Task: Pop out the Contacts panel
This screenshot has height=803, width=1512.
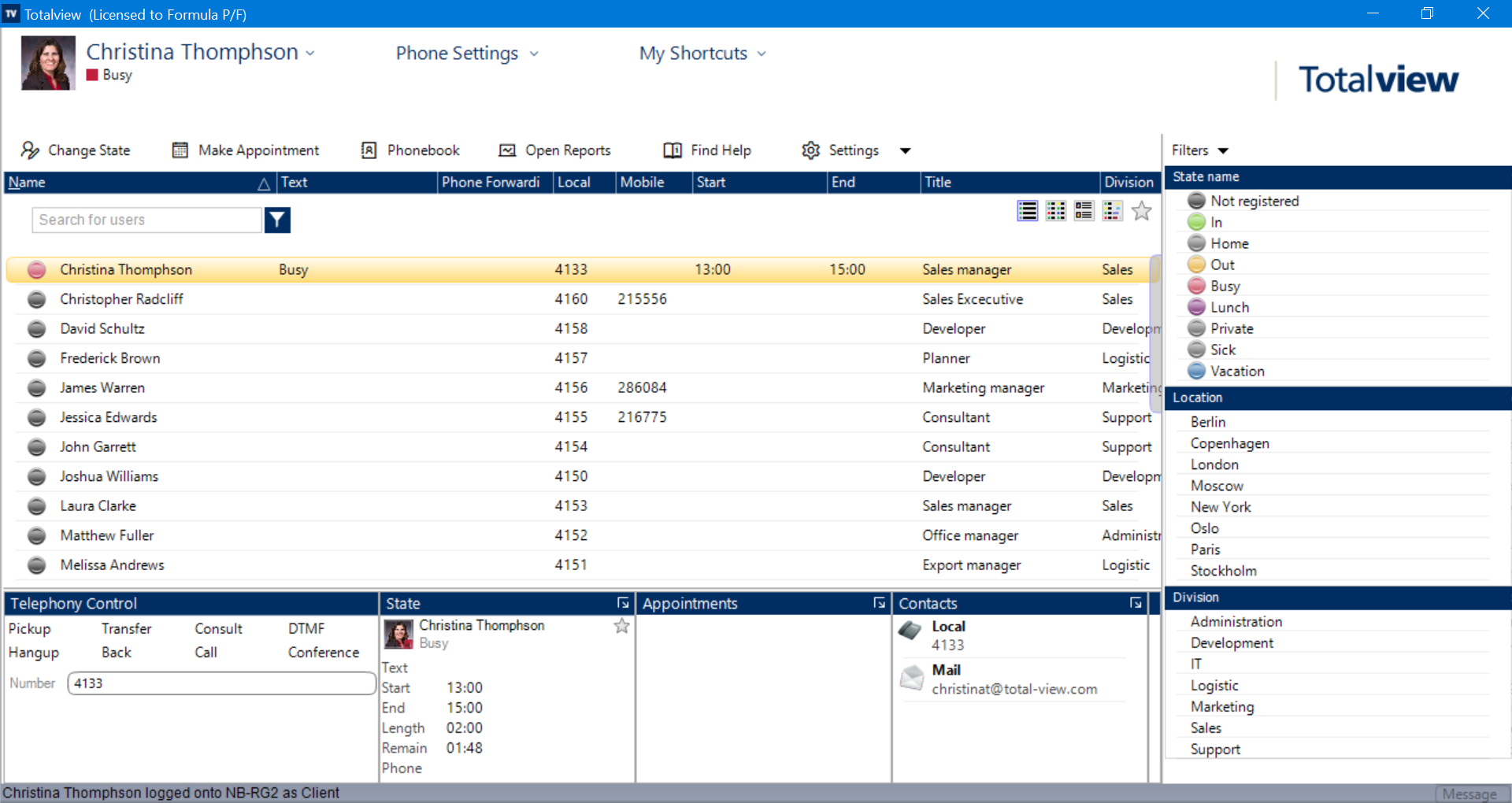Action: click(1136, 603)
